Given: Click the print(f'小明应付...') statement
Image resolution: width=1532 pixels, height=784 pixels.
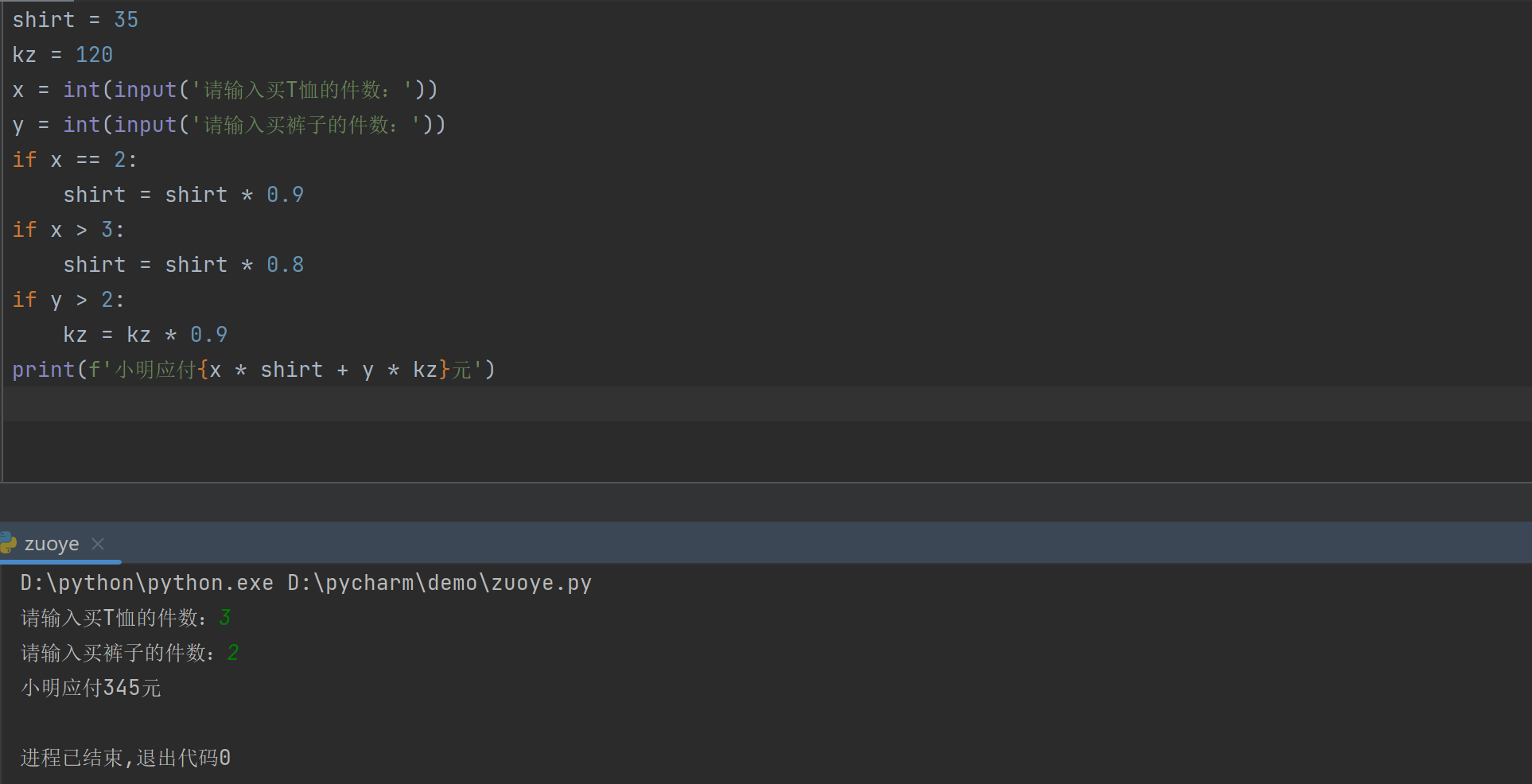Looking at the screenshot, I should [x=254, y=370].
